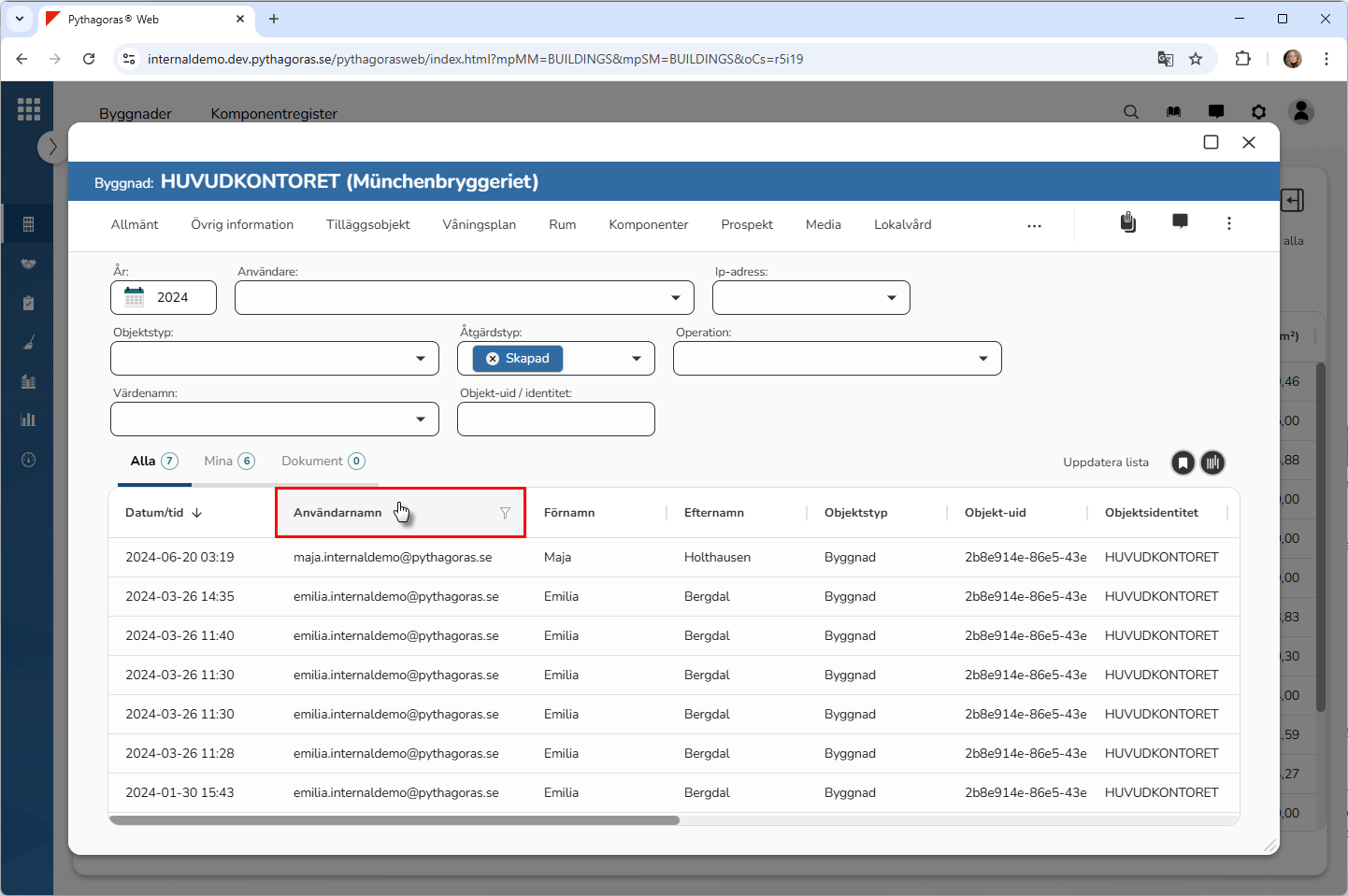Click the calendar icon in År field
The image size is (1348, 896).
tap(135, 297)
